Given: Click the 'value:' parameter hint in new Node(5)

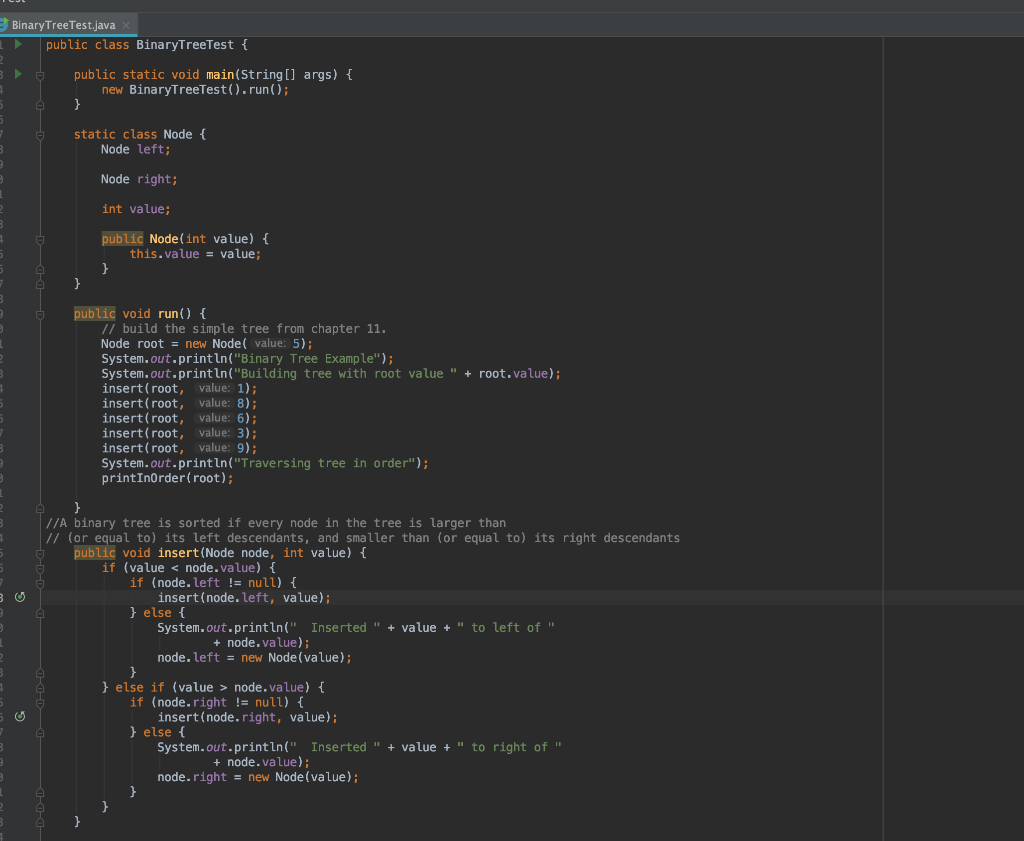Looking at the screenshot, I should [270, 343].
